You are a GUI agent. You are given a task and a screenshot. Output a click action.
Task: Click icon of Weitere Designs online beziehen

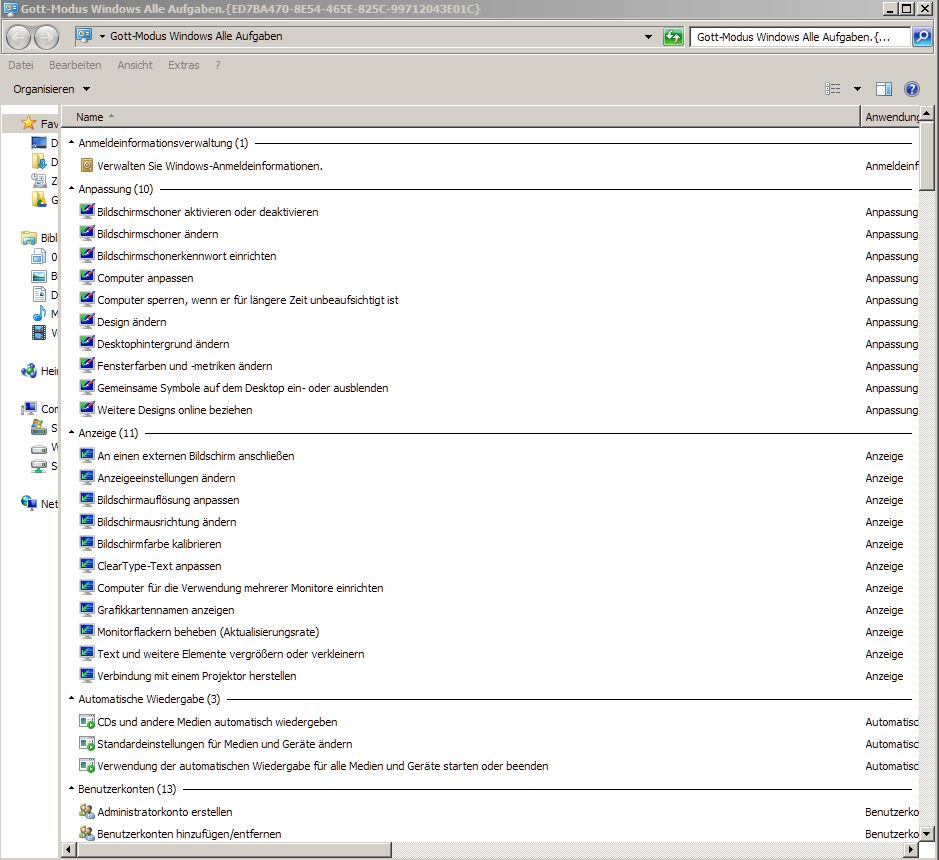pos(87,409)
